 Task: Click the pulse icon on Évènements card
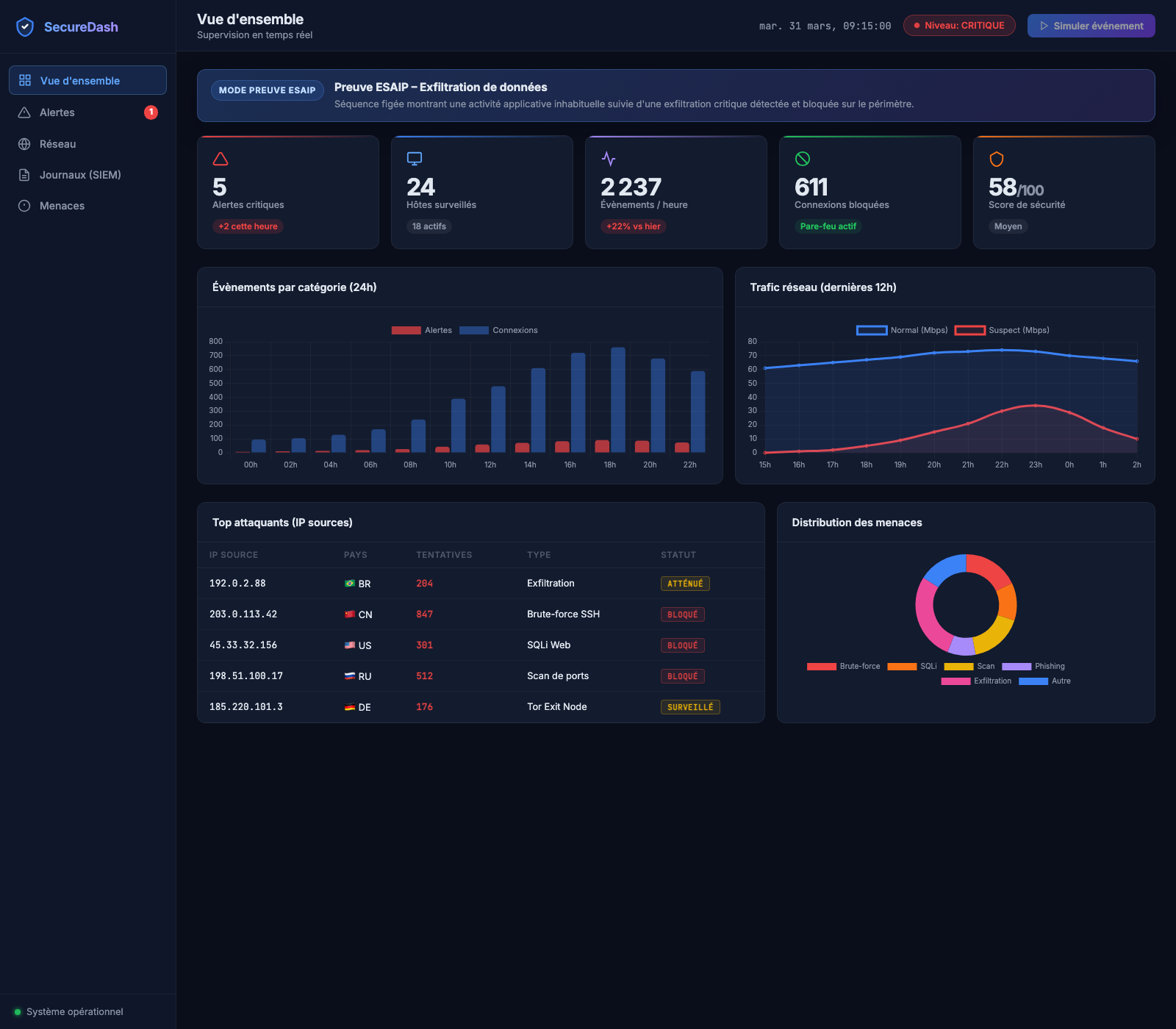[x=609, y=159]
